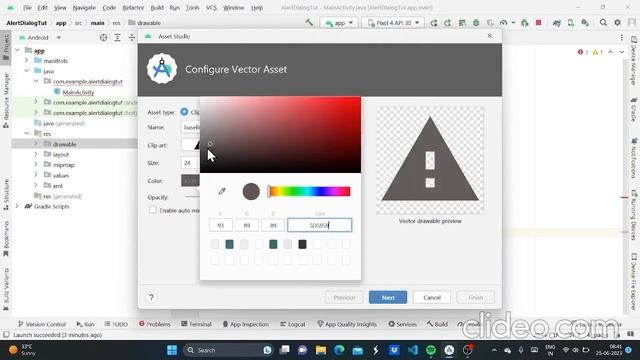The height and width of the screenshot is (360, 640).
Task: Open the app run configuration dropdown
Action: tap(339, 23)
